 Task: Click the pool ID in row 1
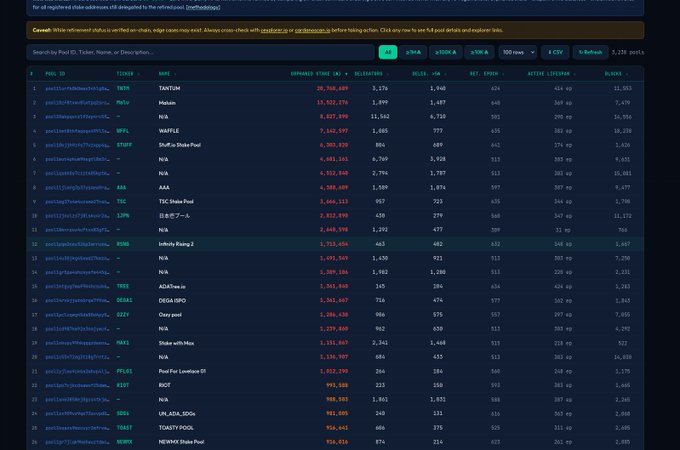77,88
